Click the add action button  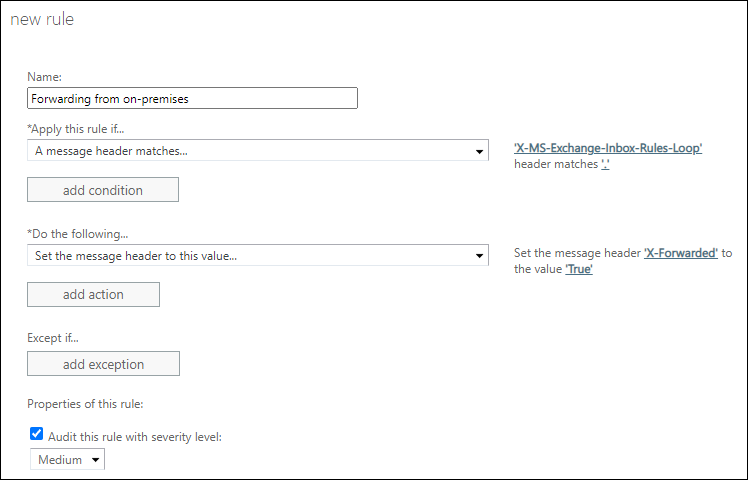pos(94,294)
